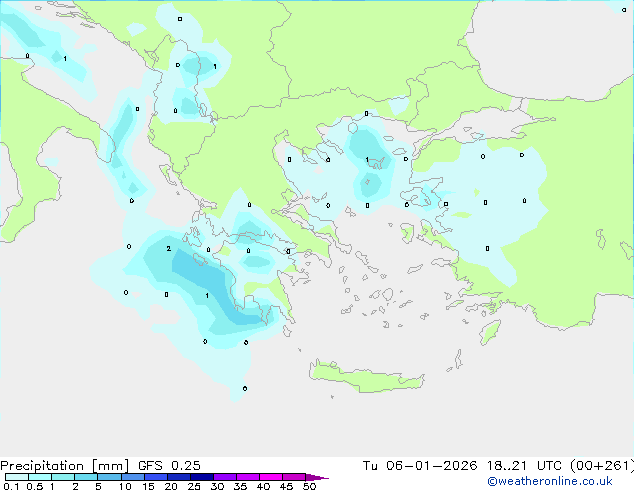The width and height of the screenshot is (634, 490).
Task: Click the "45" legend scale label
Action: click(x=286, y=486)
